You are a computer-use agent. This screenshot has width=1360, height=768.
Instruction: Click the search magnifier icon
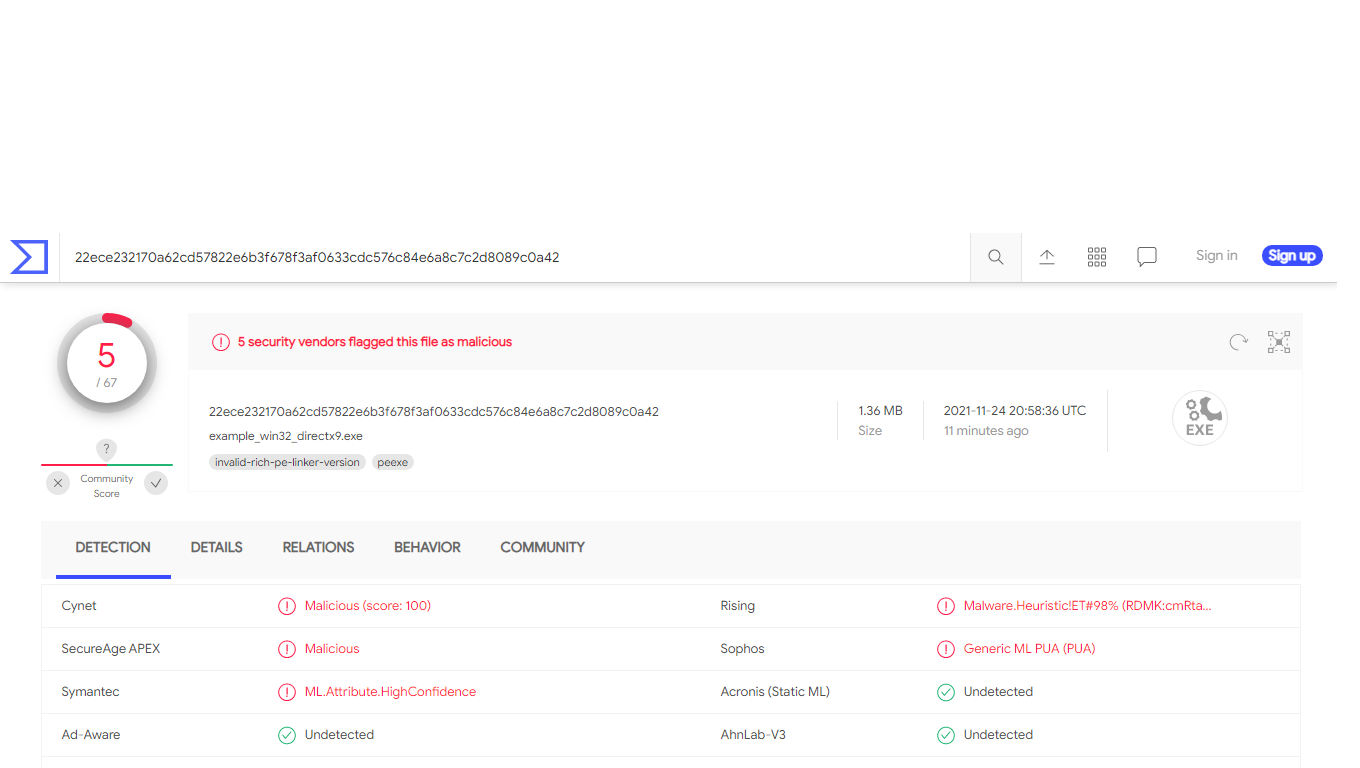995,257
